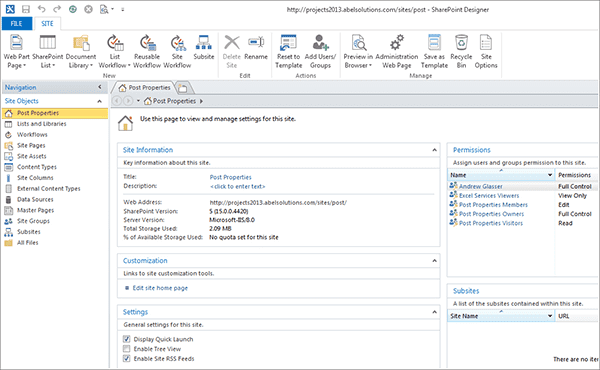
Task: Open the List Workflow ribbon button
Action: 114,52
